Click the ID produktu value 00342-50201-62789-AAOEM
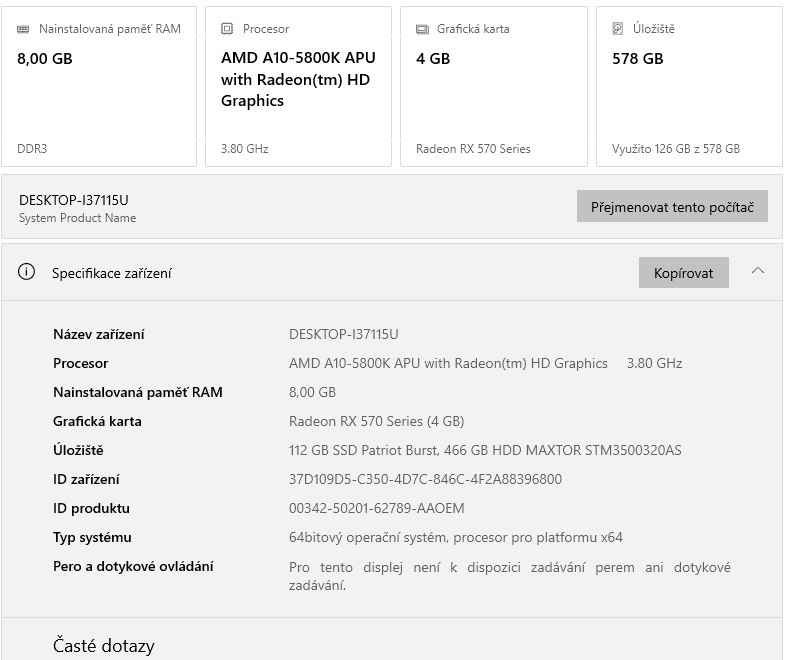The image size is (793, 660). click(376, 508)
